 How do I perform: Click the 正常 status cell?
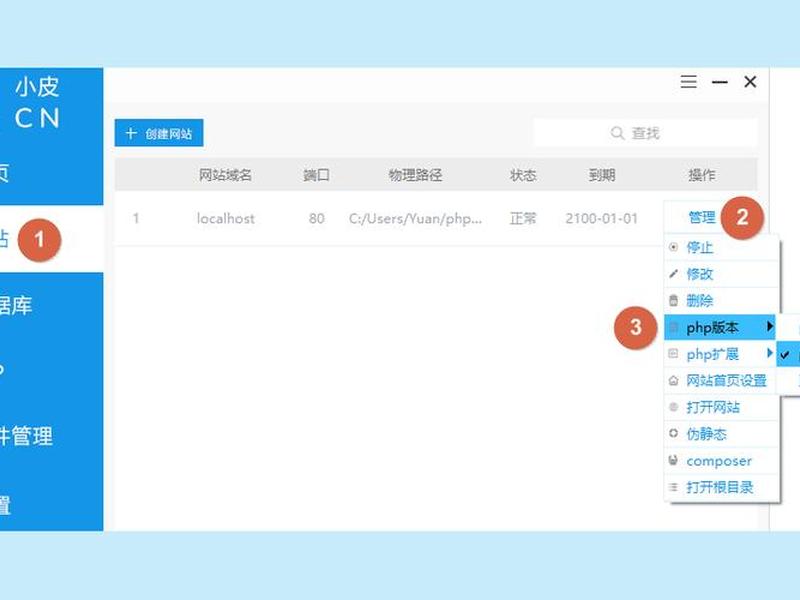(523, 218)
